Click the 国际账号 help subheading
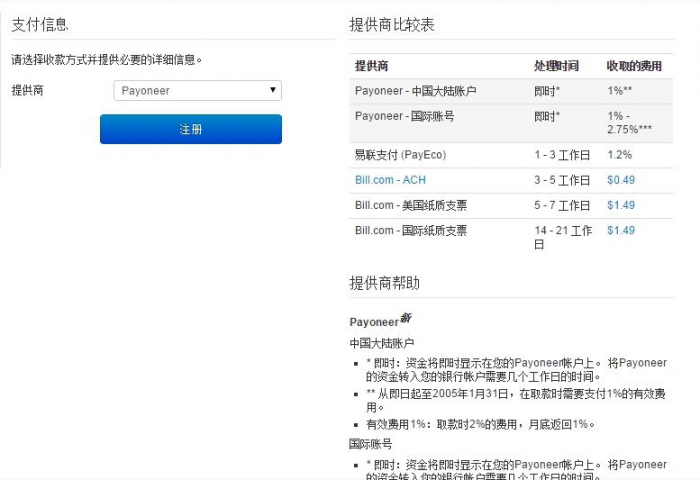700x480 pixels. tap(371, 444)
